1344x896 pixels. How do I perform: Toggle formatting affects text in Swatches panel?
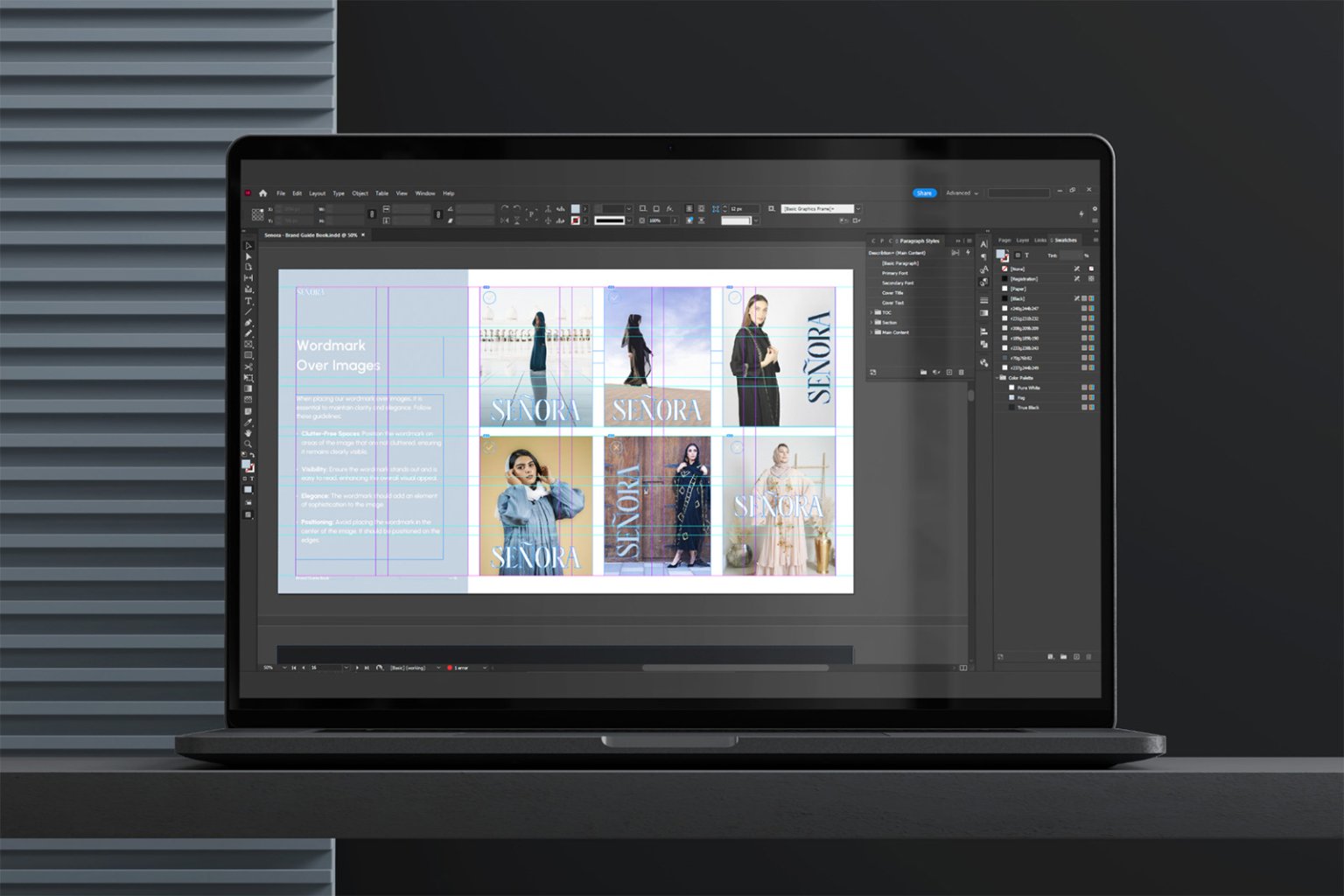pos(1027,255)
